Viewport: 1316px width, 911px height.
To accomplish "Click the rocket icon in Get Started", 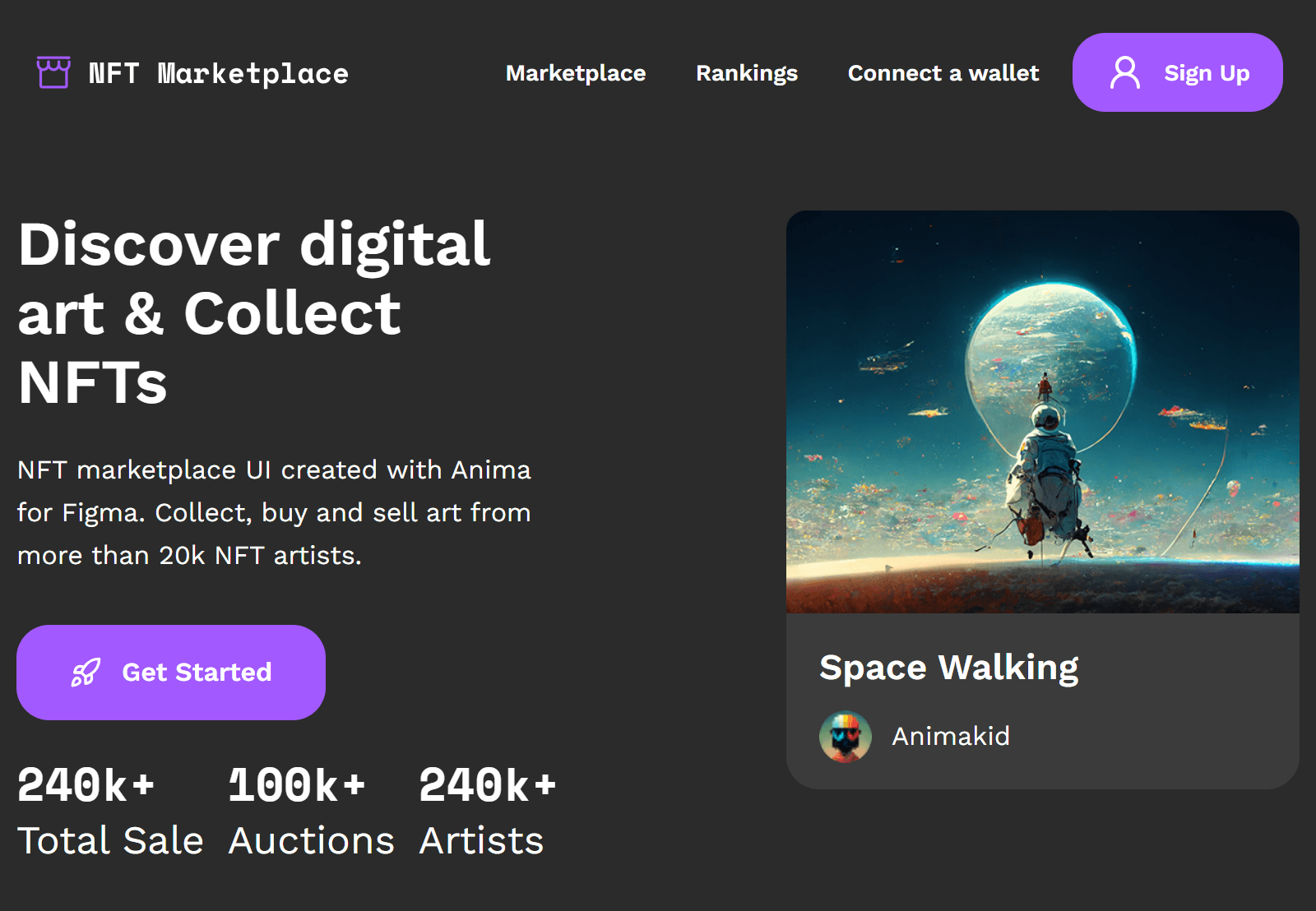I will click(86, 672).
